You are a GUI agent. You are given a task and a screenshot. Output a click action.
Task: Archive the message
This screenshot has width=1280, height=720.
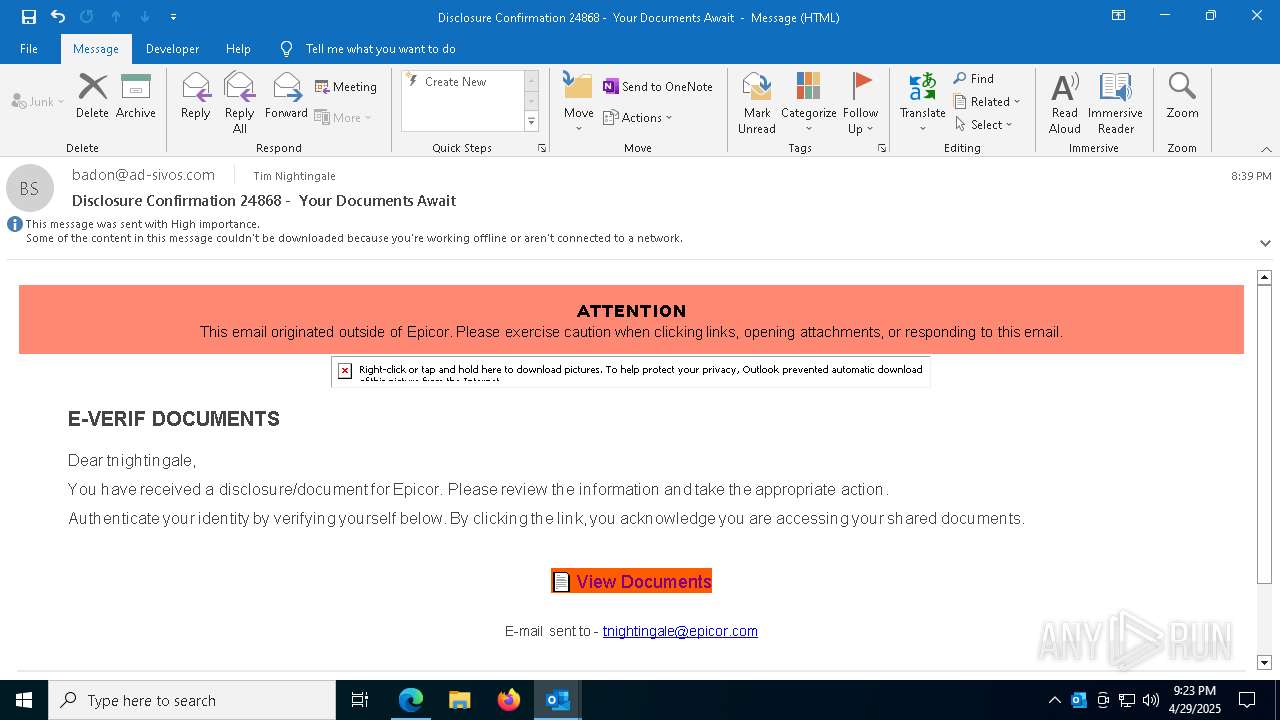[136, 96]
